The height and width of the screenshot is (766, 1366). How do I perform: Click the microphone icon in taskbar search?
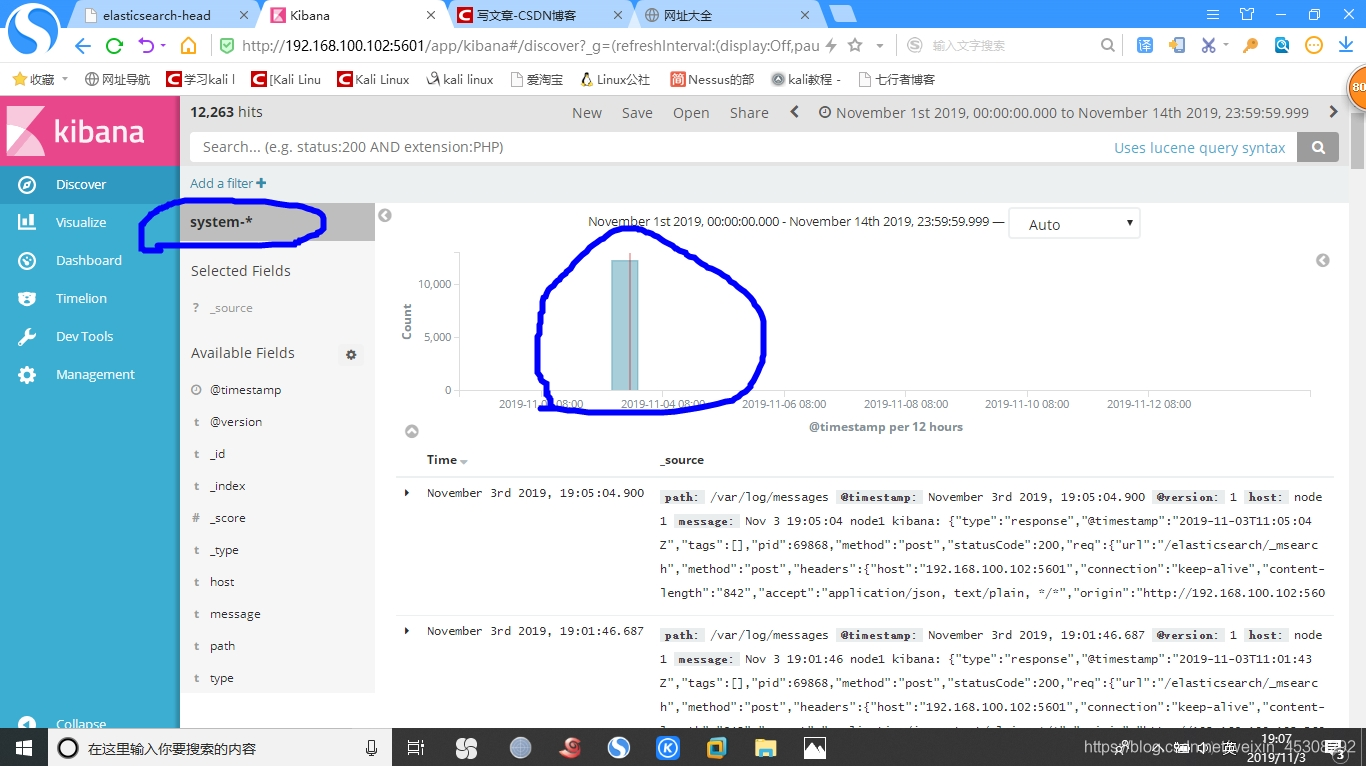click(371, 748)
